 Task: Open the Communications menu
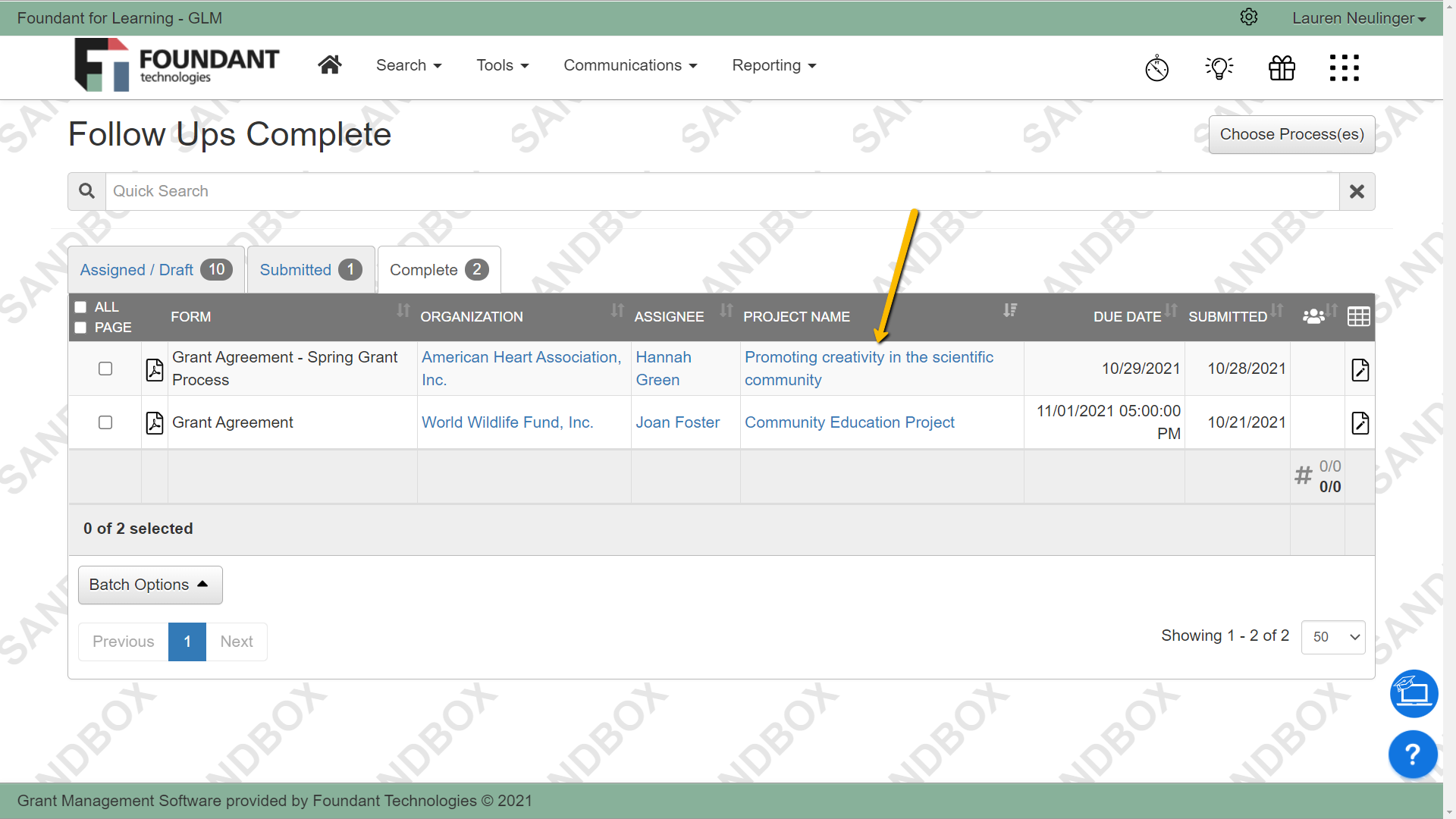point(630,65)
